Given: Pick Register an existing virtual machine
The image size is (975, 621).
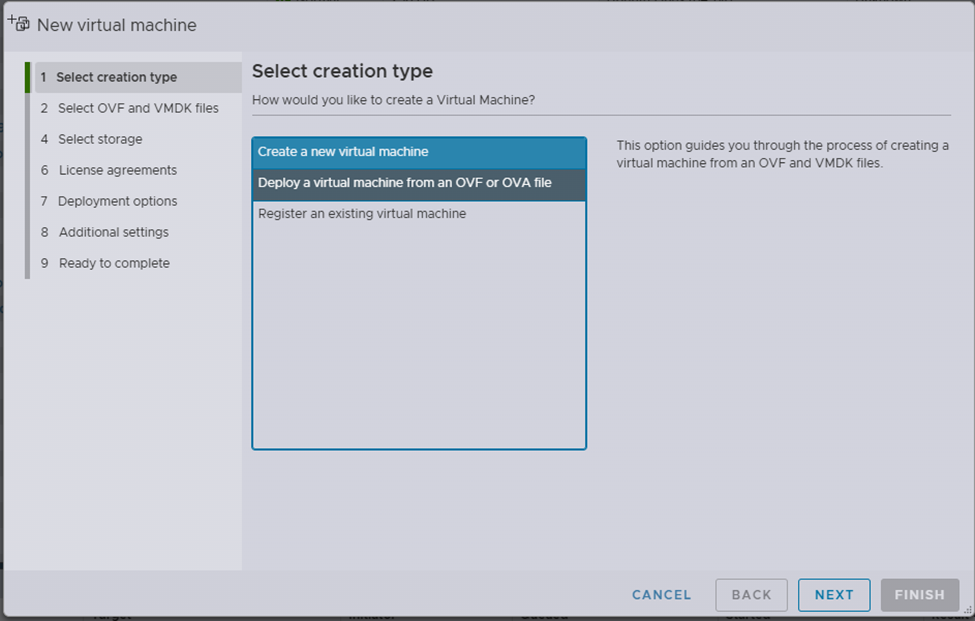Looking at the screenshot, I should [x=361, y=214].
